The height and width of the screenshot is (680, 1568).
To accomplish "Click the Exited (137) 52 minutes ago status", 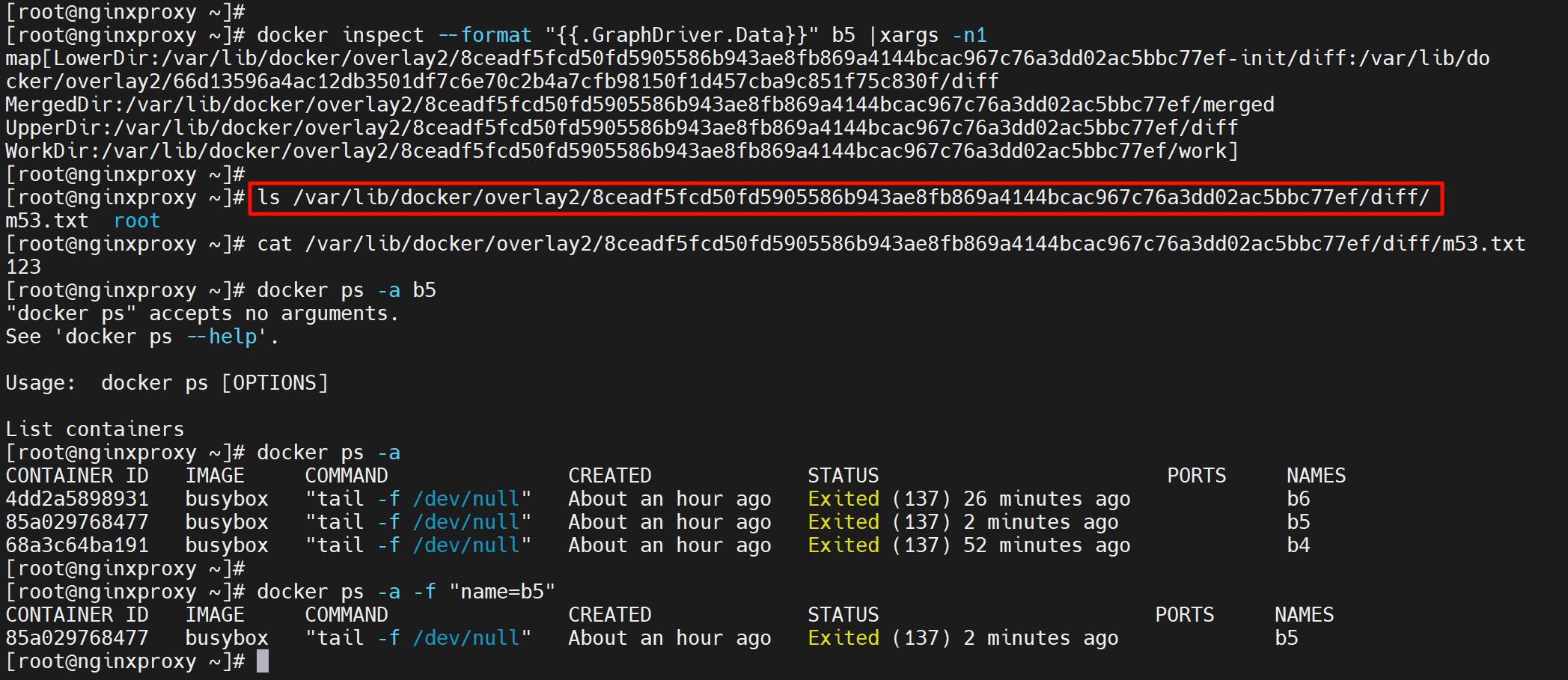I will 968,545.
